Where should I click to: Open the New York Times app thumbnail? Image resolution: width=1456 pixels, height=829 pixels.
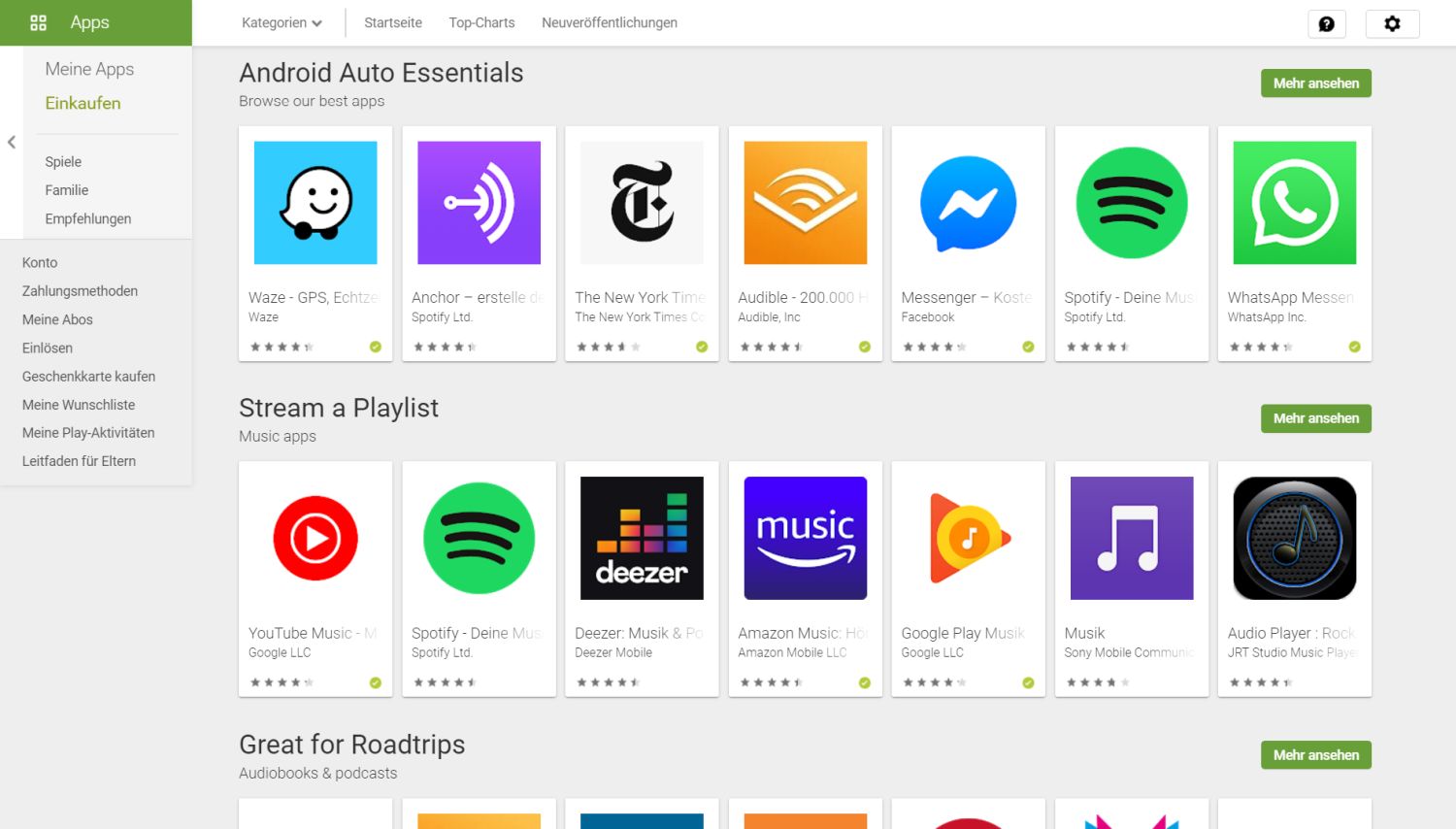tap(642, 203)
